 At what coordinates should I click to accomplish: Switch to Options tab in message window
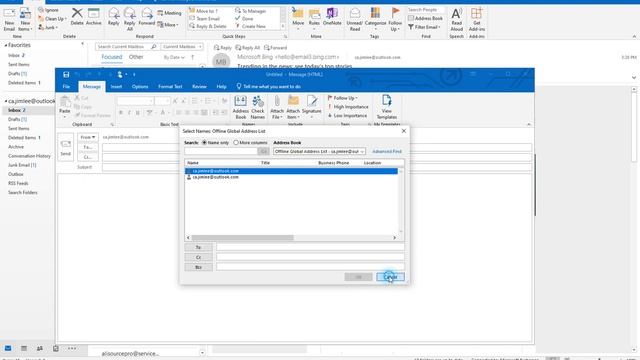140,87
